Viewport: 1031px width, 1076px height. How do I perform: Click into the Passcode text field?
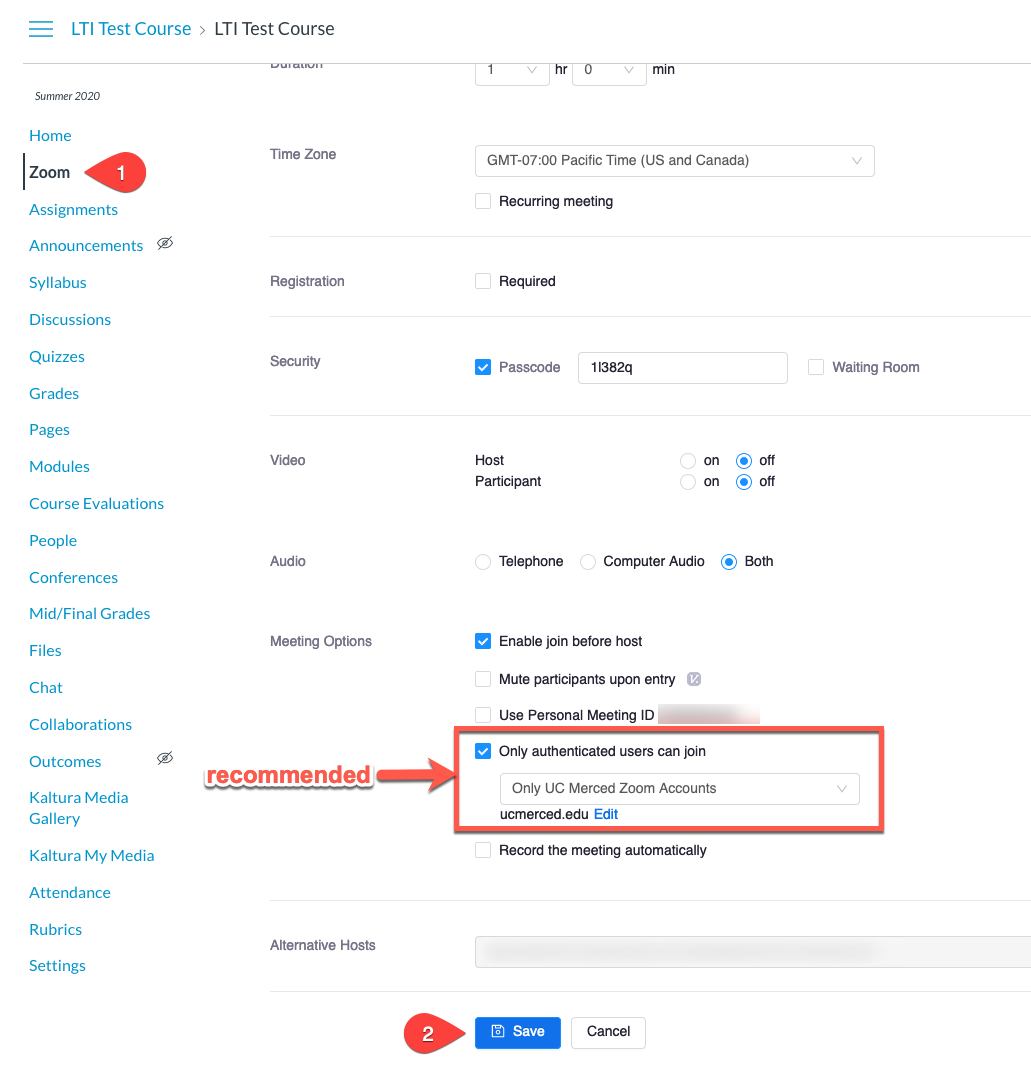coord(682,367)
